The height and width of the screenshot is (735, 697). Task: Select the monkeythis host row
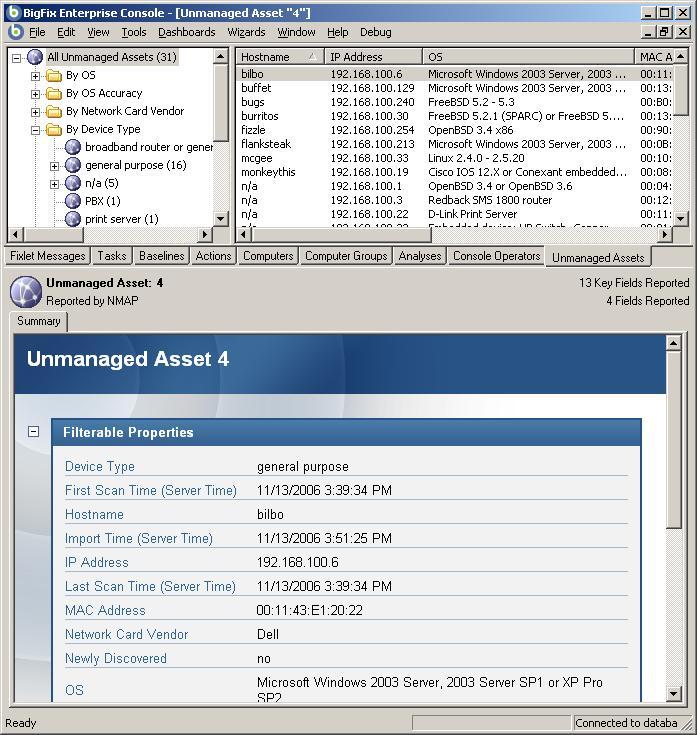tap(455, 172)
